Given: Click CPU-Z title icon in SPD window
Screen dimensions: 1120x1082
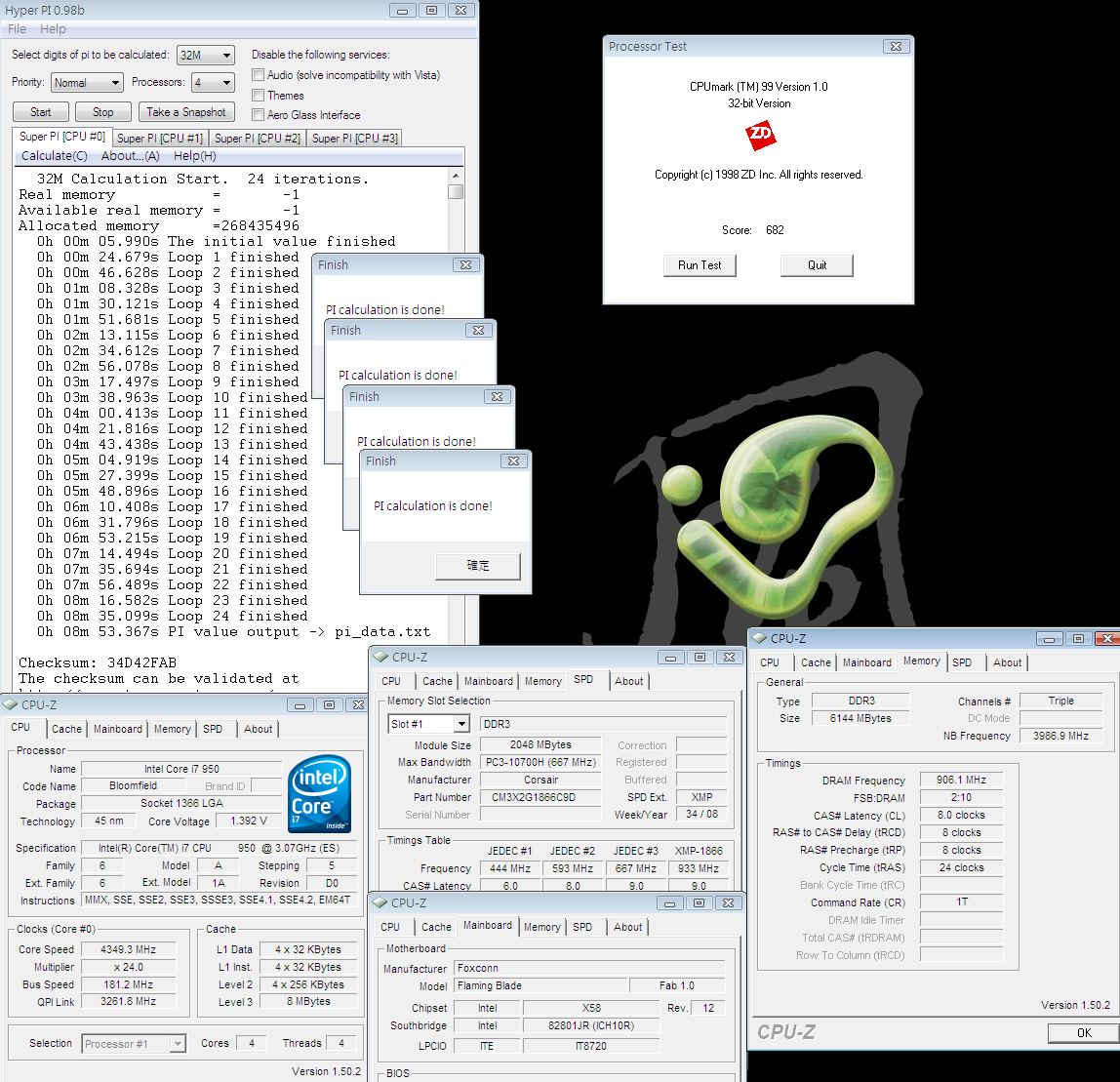Looking at the screenshot, I should (x=380, y=657).
